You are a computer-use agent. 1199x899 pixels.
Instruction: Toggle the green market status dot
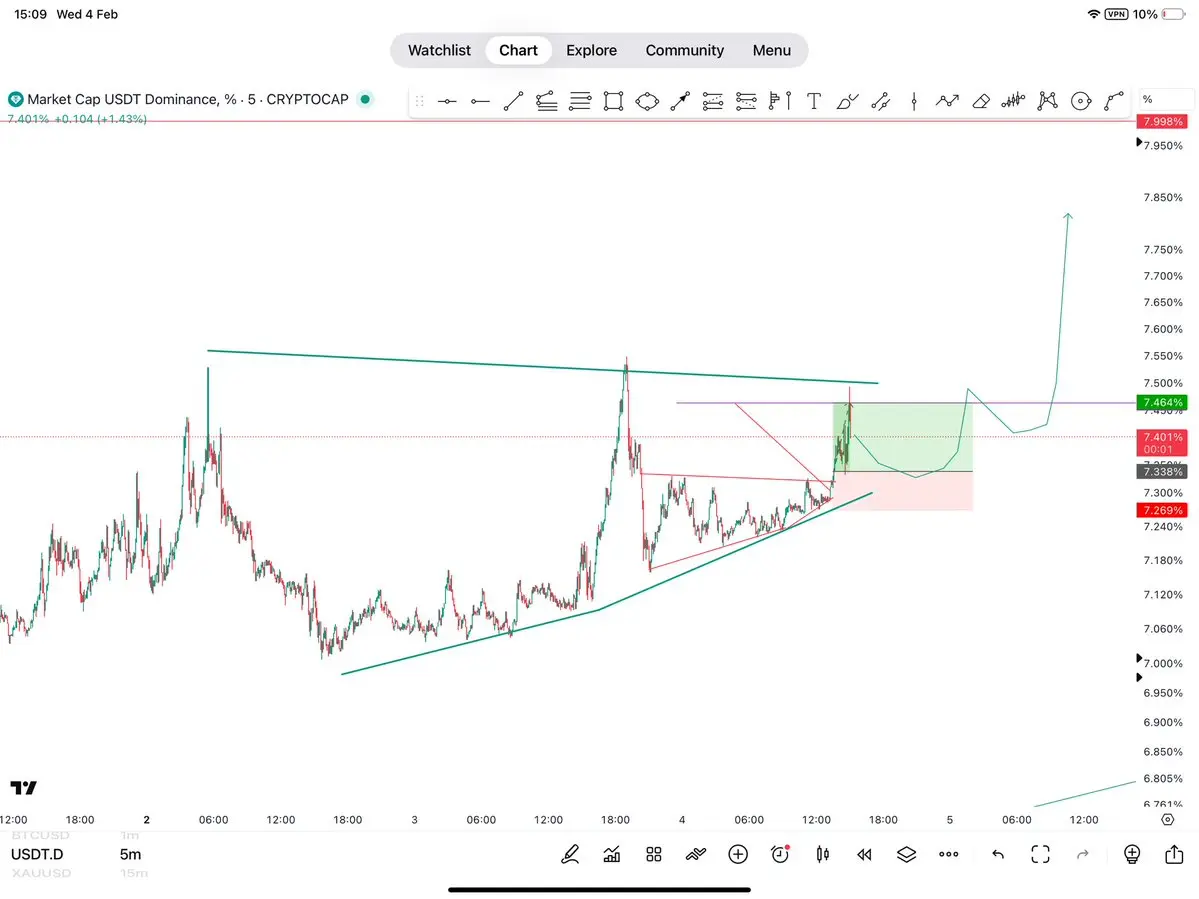[x=366, y=99]
